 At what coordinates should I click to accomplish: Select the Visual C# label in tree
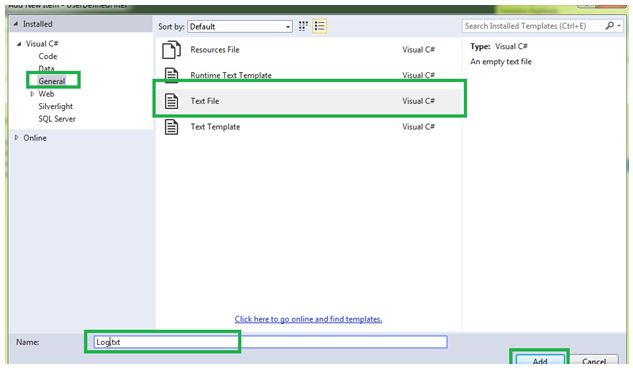(x=42, y=44)
